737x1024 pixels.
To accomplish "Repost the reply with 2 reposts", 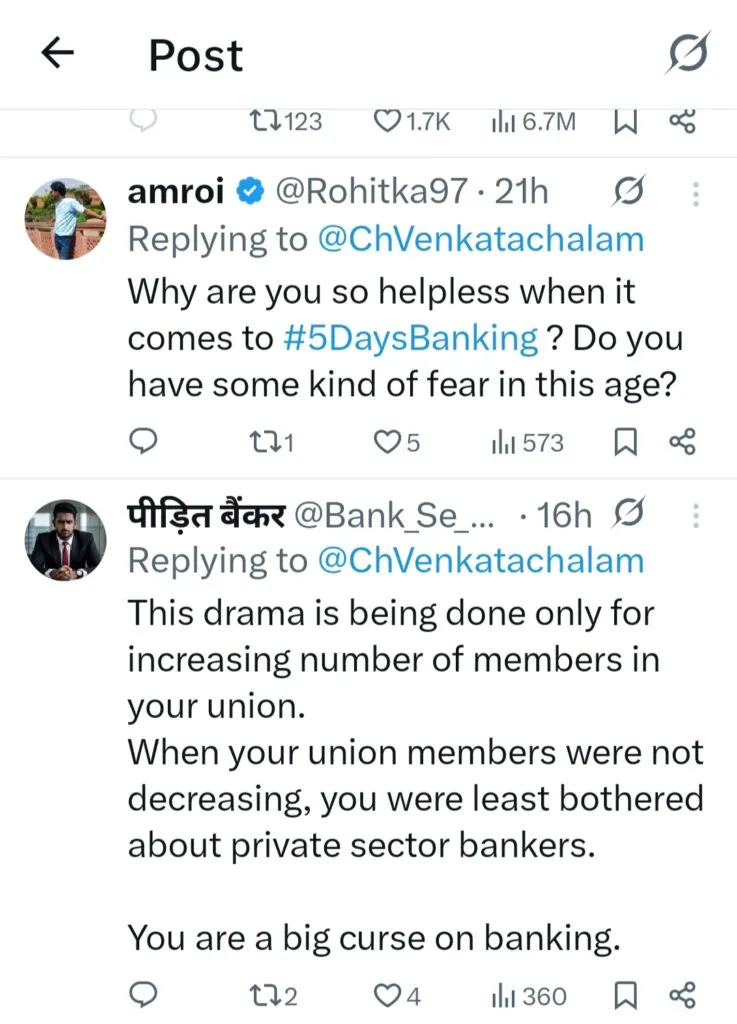I will click(266, 996).
